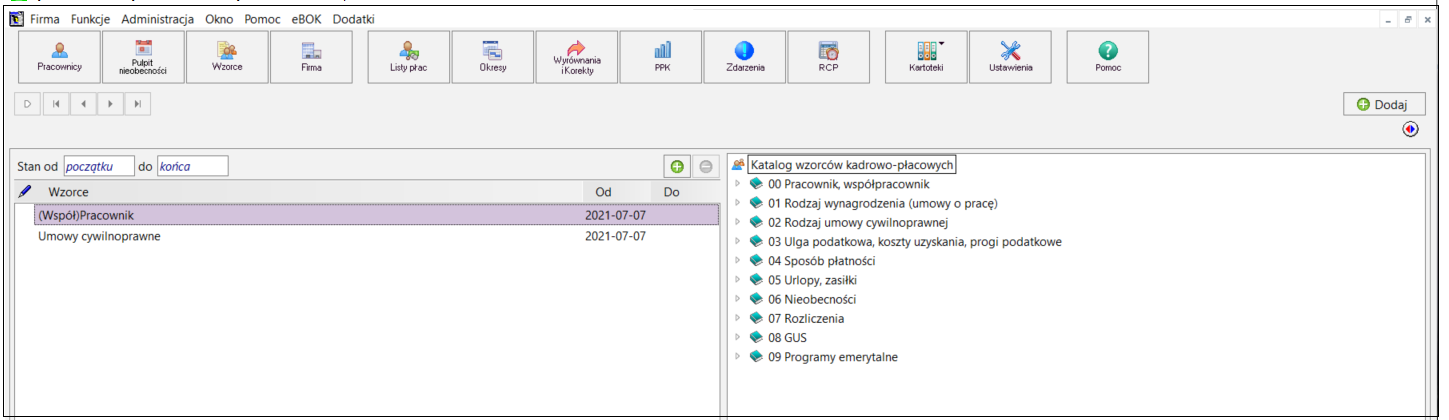Open Wyrównania i Korekty toolbar button
The height and width of the screenshot is (420, 1449).
[x=577, y=57]
